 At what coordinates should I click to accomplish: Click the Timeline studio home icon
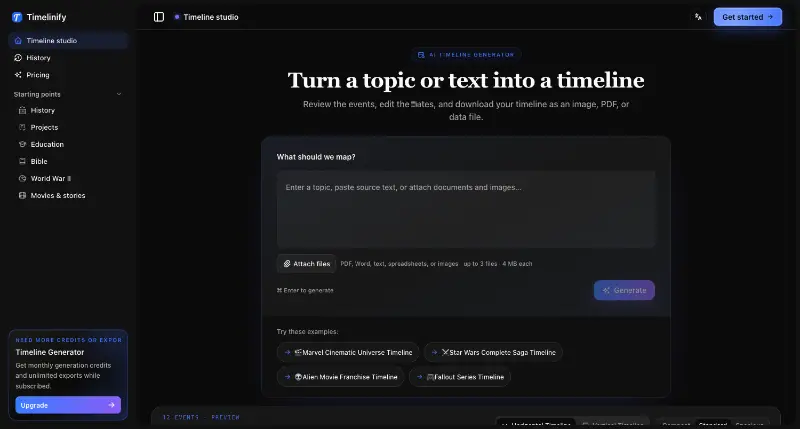(18, 40)
